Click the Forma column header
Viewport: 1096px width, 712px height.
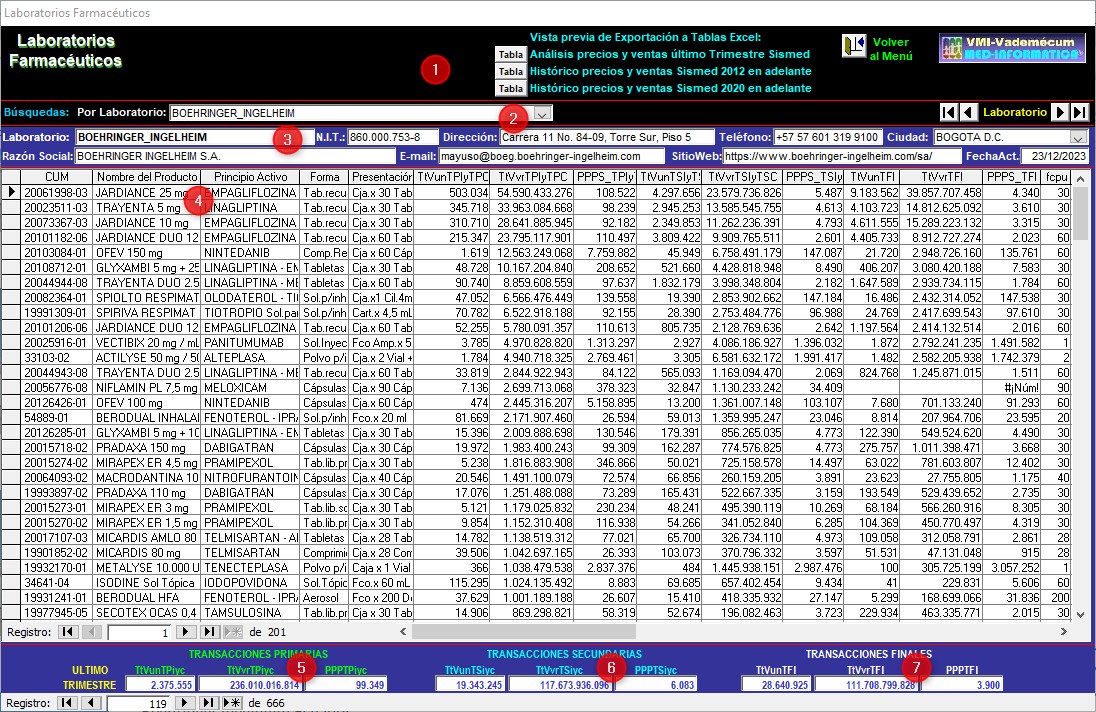click(324, 177)
